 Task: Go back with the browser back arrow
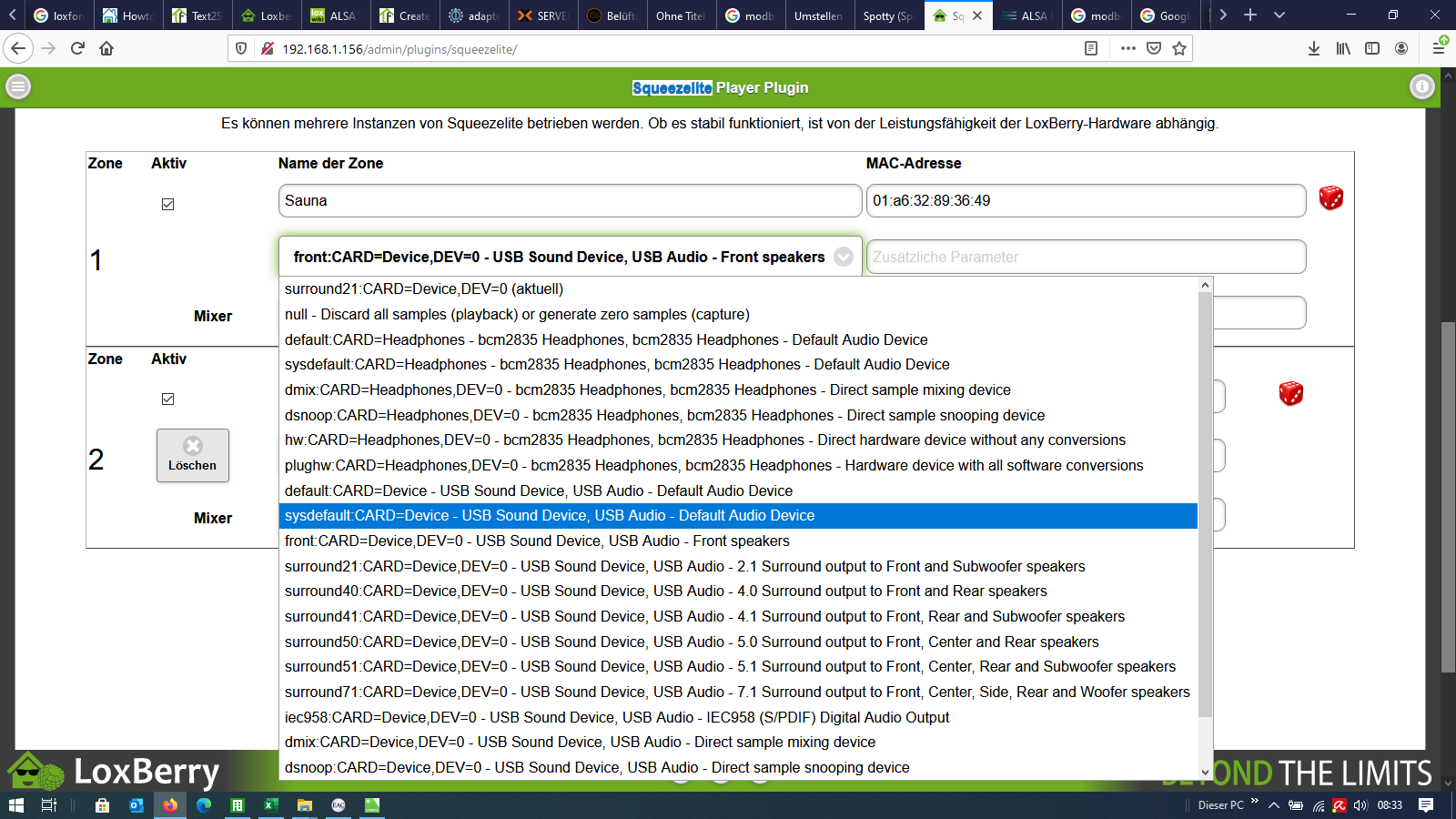pos(18,48)
